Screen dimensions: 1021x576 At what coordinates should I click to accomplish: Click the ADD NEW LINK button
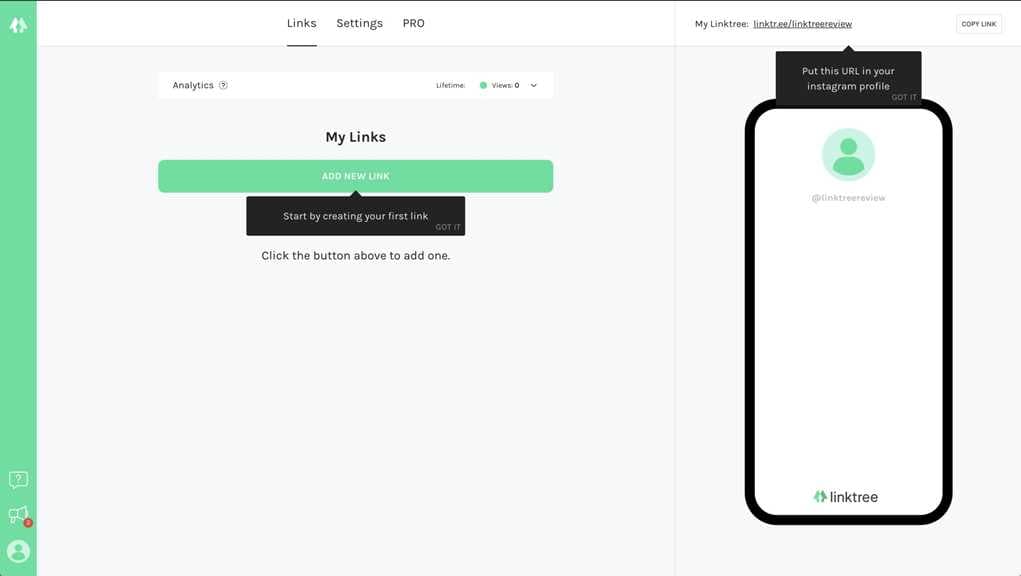356,176
